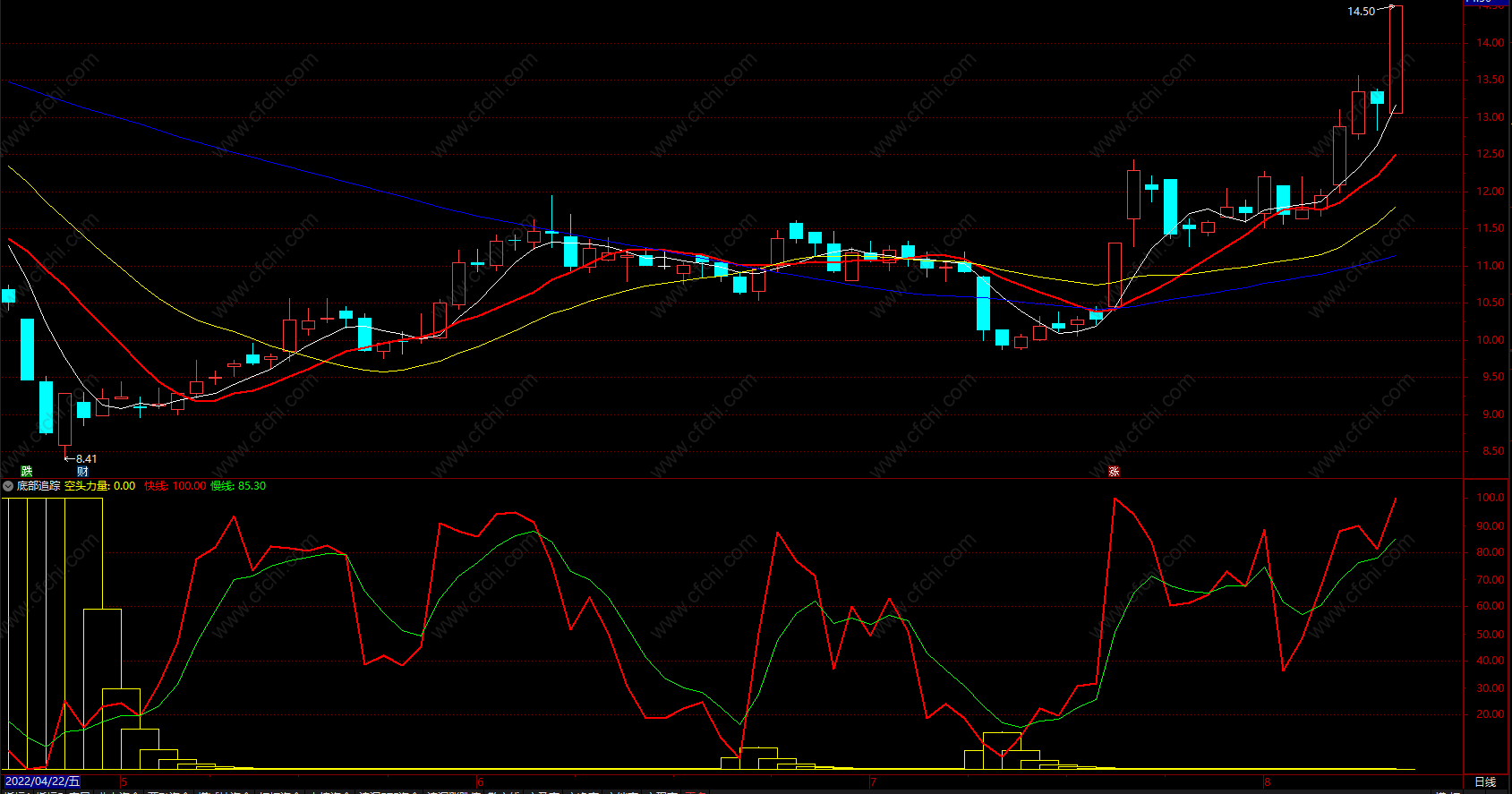Click the 12.00 price axis label

coord(1490,192)
